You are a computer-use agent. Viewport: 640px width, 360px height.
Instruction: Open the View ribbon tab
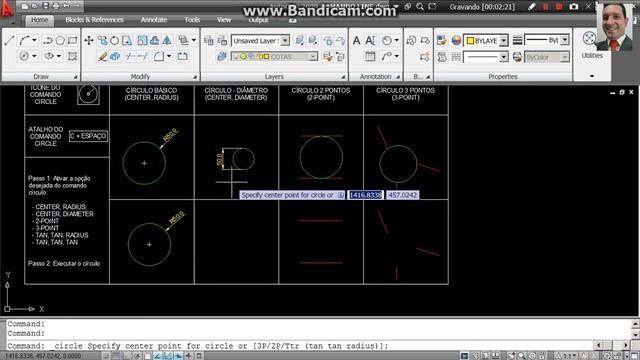[x=224, y=20]
